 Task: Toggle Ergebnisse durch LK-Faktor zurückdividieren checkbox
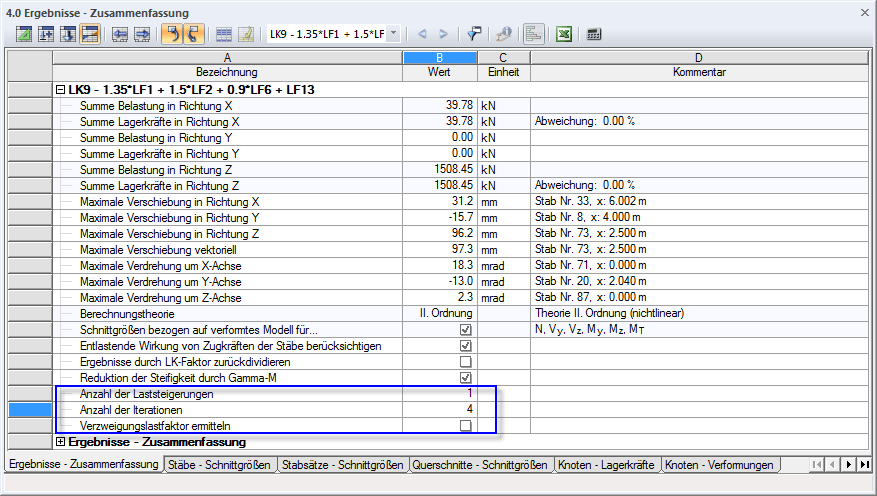465,362
